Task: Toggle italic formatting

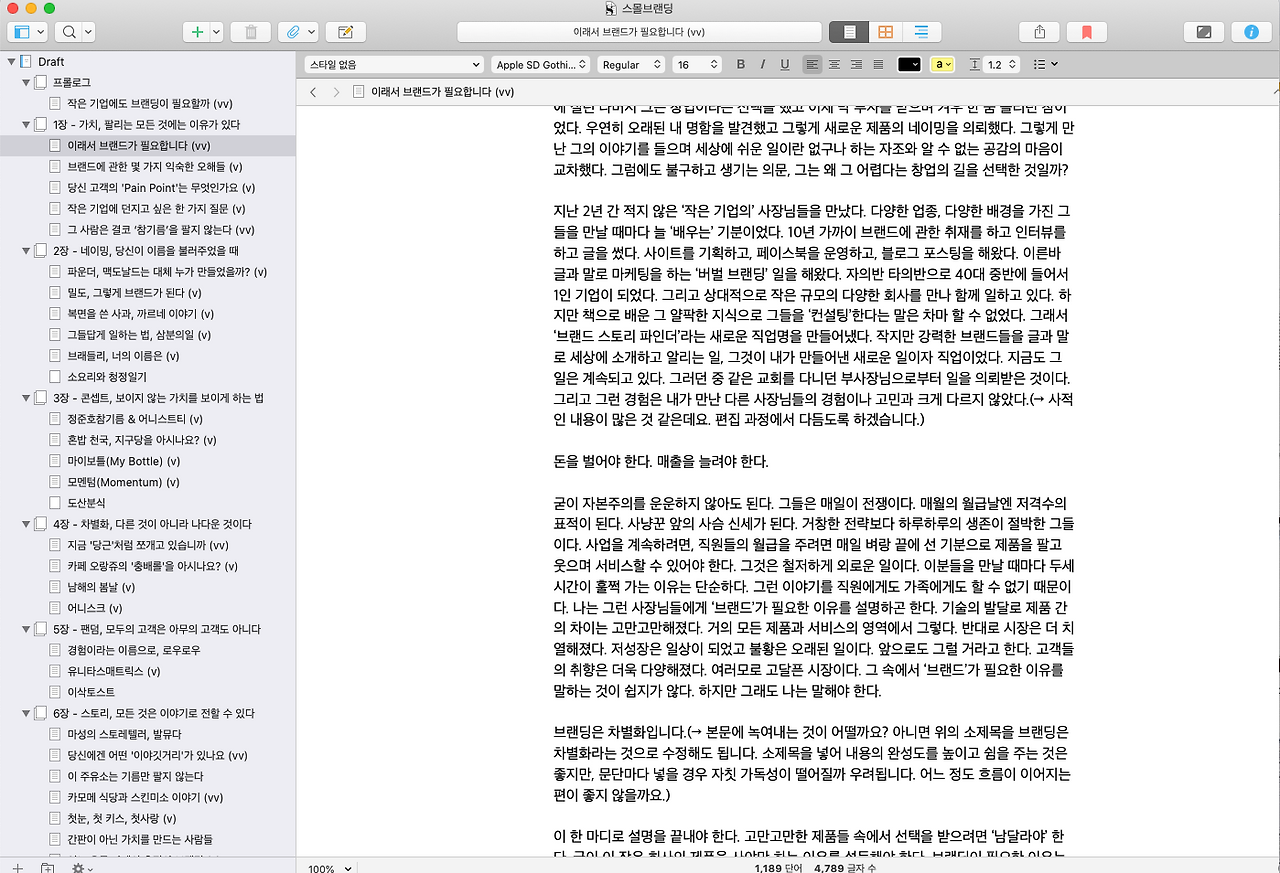Action: click(762, 64)
